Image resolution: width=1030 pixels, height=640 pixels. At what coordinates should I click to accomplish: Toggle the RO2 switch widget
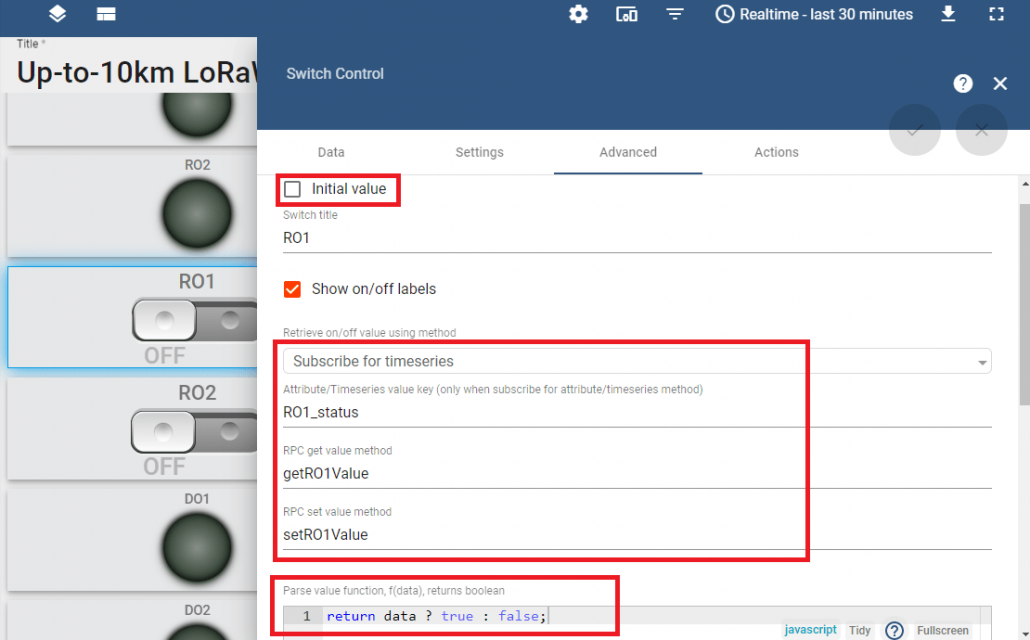pyautogui.click(x=196, y=432)
